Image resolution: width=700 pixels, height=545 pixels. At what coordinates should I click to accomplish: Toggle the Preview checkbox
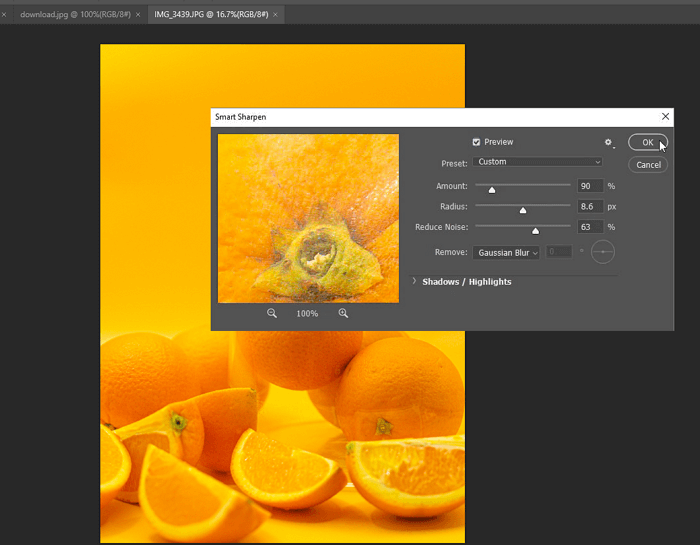[x=477, y=143]
